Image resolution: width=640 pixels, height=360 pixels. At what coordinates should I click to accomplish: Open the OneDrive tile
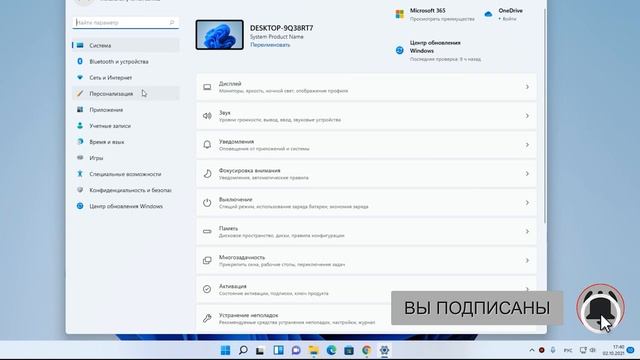click(x=504, y=14)
